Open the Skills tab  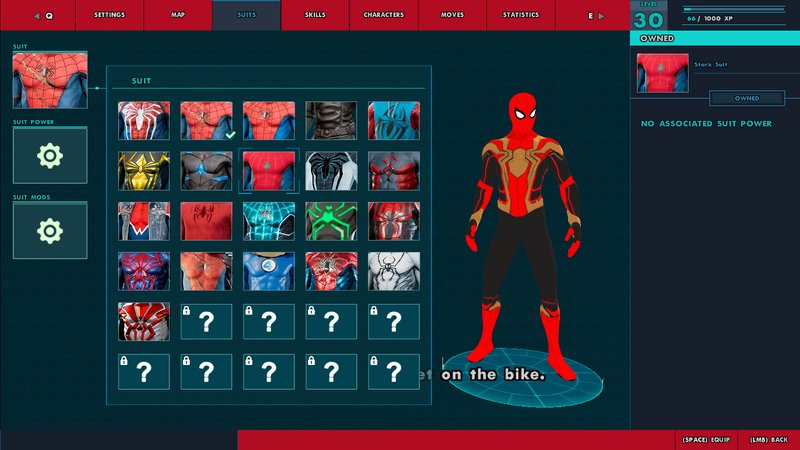point(315,15)
